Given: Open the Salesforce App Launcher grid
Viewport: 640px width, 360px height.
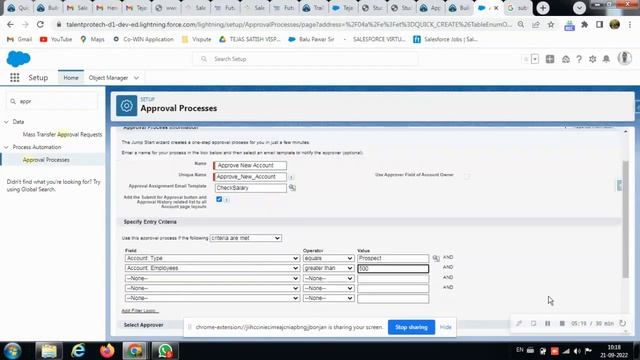Looking at the screenshot, I should pyautogui.click(x=15, y=78).
